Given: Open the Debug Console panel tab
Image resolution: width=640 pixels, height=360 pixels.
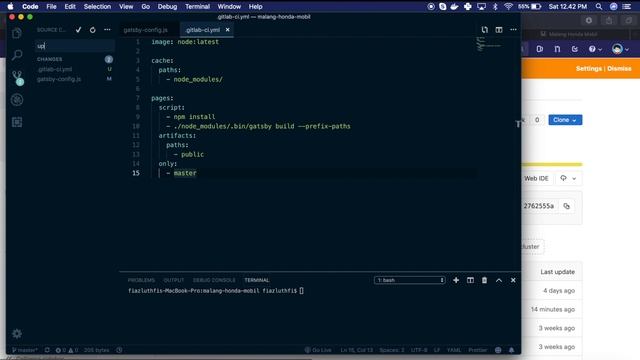Looking at the screenshot, I should tap(214, 280).
